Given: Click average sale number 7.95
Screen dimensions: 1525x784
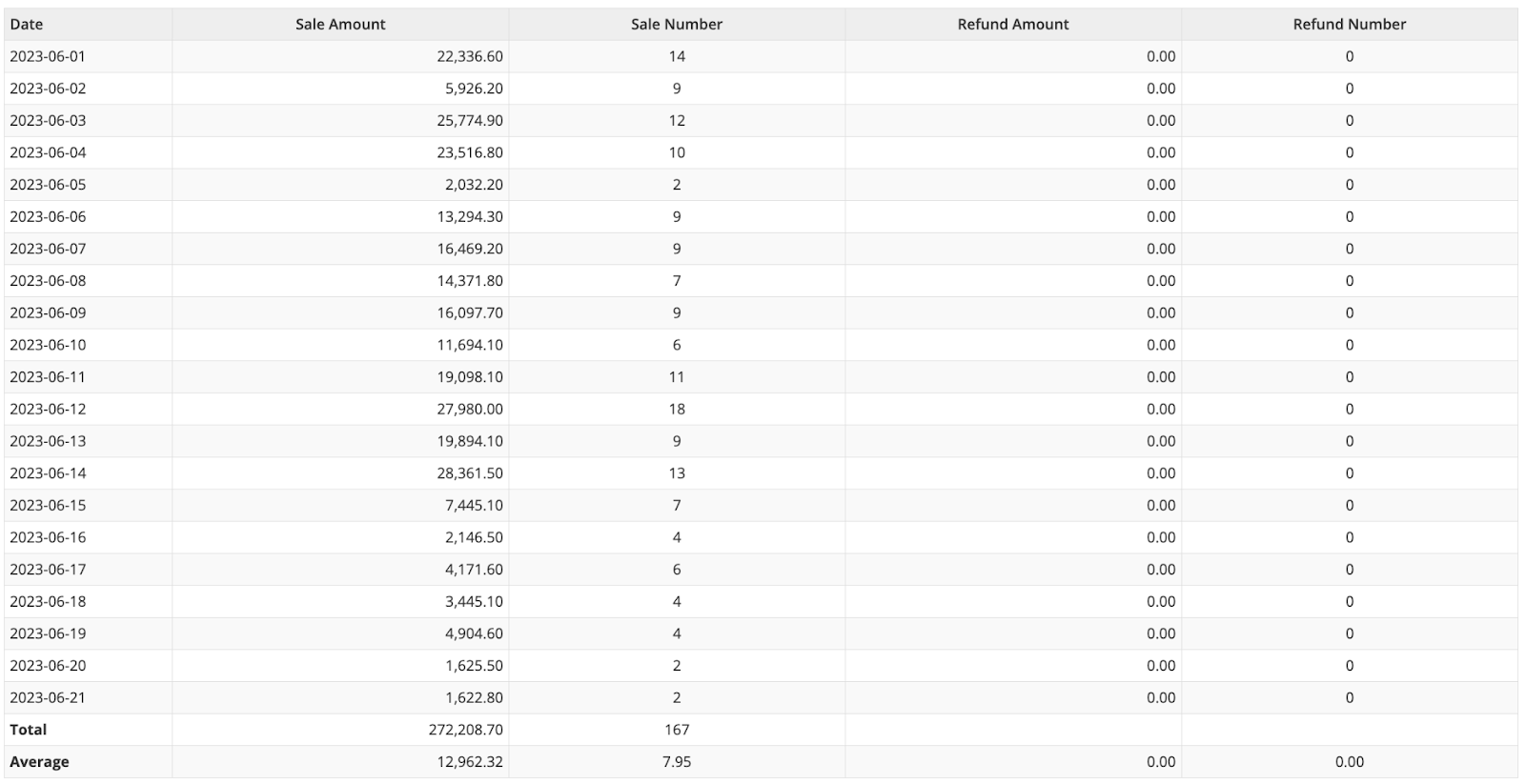Looking at the screenshot, I should (676, 762).
